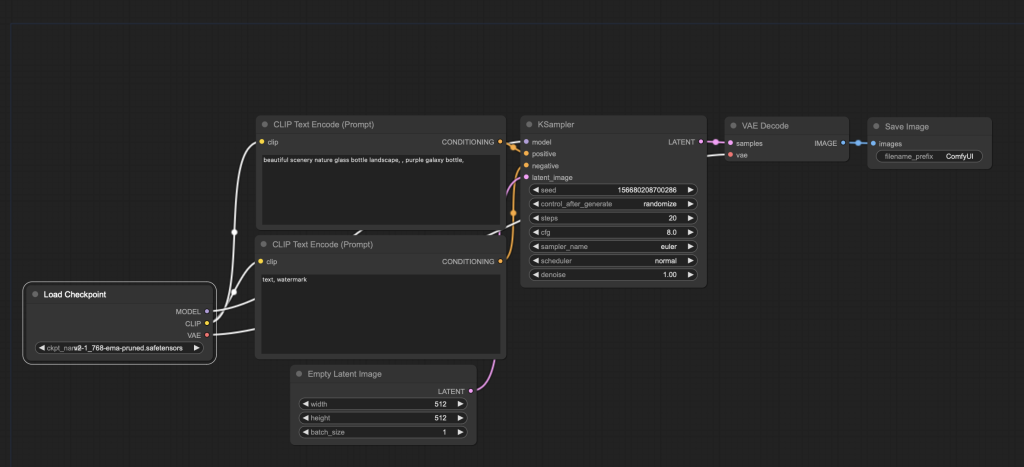Collapse the KSampler node using its title dot
The width and height of the screenshot is (1024, 467).
[x=529, y=125]
